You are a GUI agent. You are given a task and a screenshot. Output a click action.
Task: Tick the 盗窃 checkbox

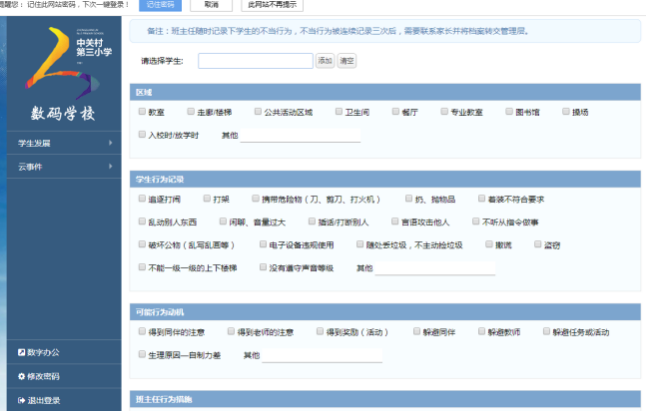tap(538, 244)
